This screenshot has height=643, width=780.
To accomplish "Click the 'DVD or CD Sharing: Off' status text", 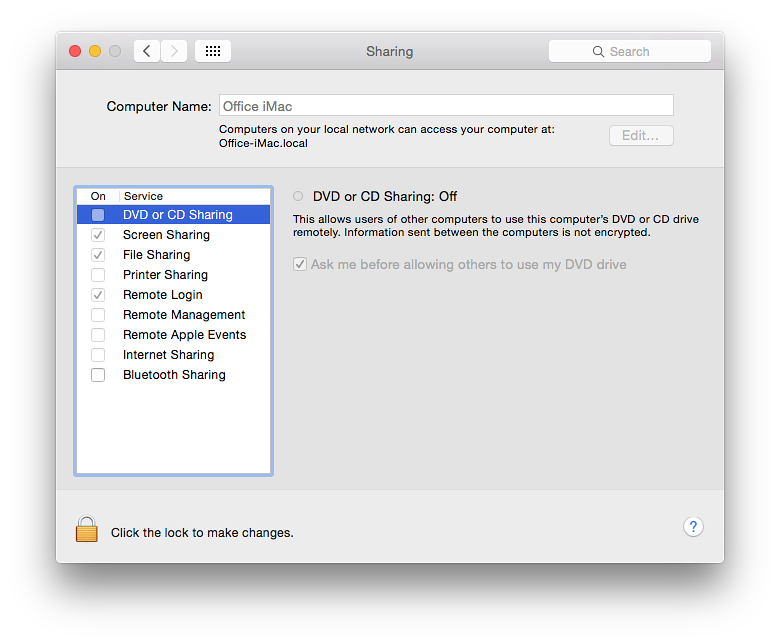I will pos(385,196).
